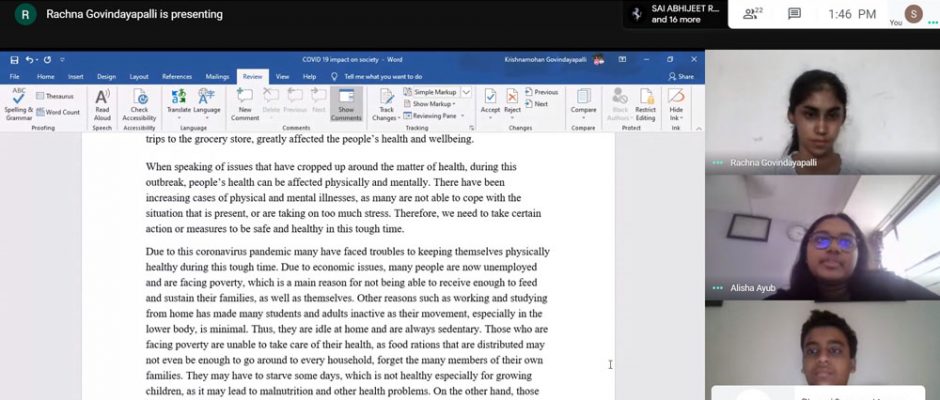Go to the Next comment
Viewport: 940px width, 400px height.
click(x=319, y=101)
